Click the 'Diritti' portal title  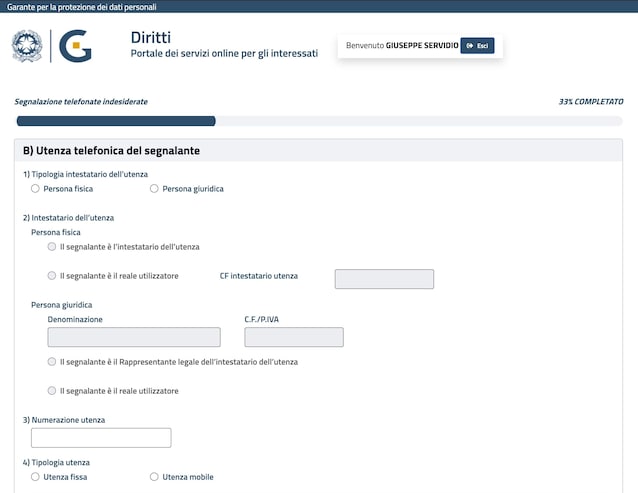pyautogui.click(x=151, y=37)
